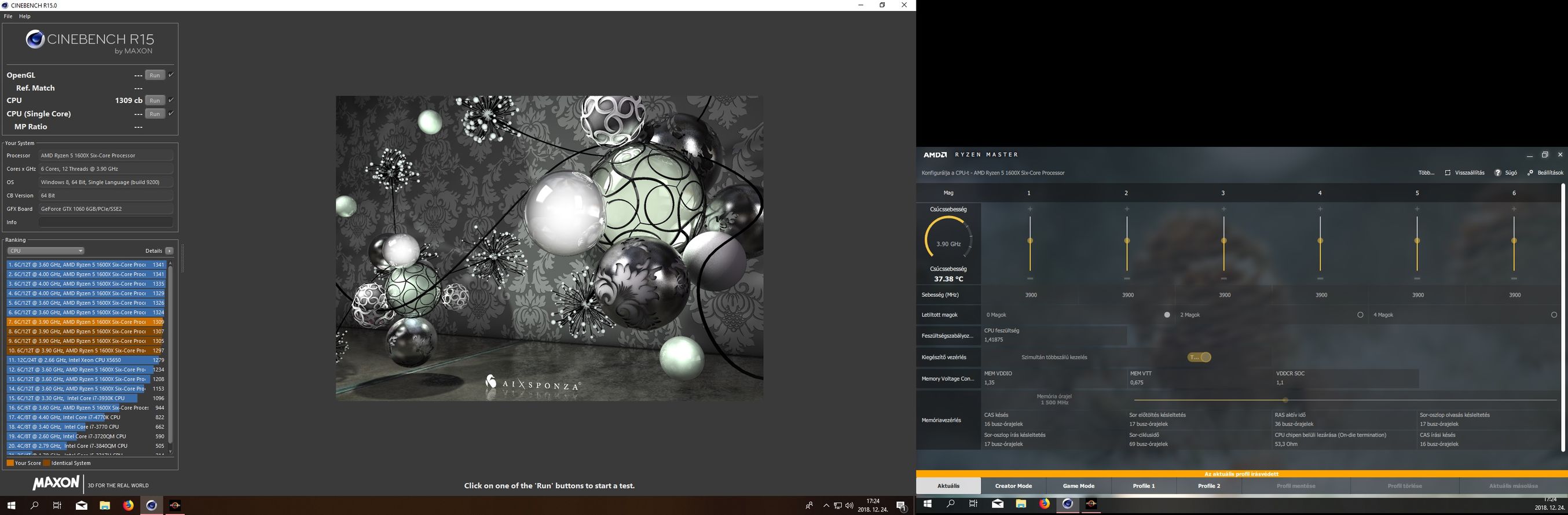Run the OpenGL benchmark
Image resolution: width=1568 pixels, height=515 pixels.
point(155,75)
